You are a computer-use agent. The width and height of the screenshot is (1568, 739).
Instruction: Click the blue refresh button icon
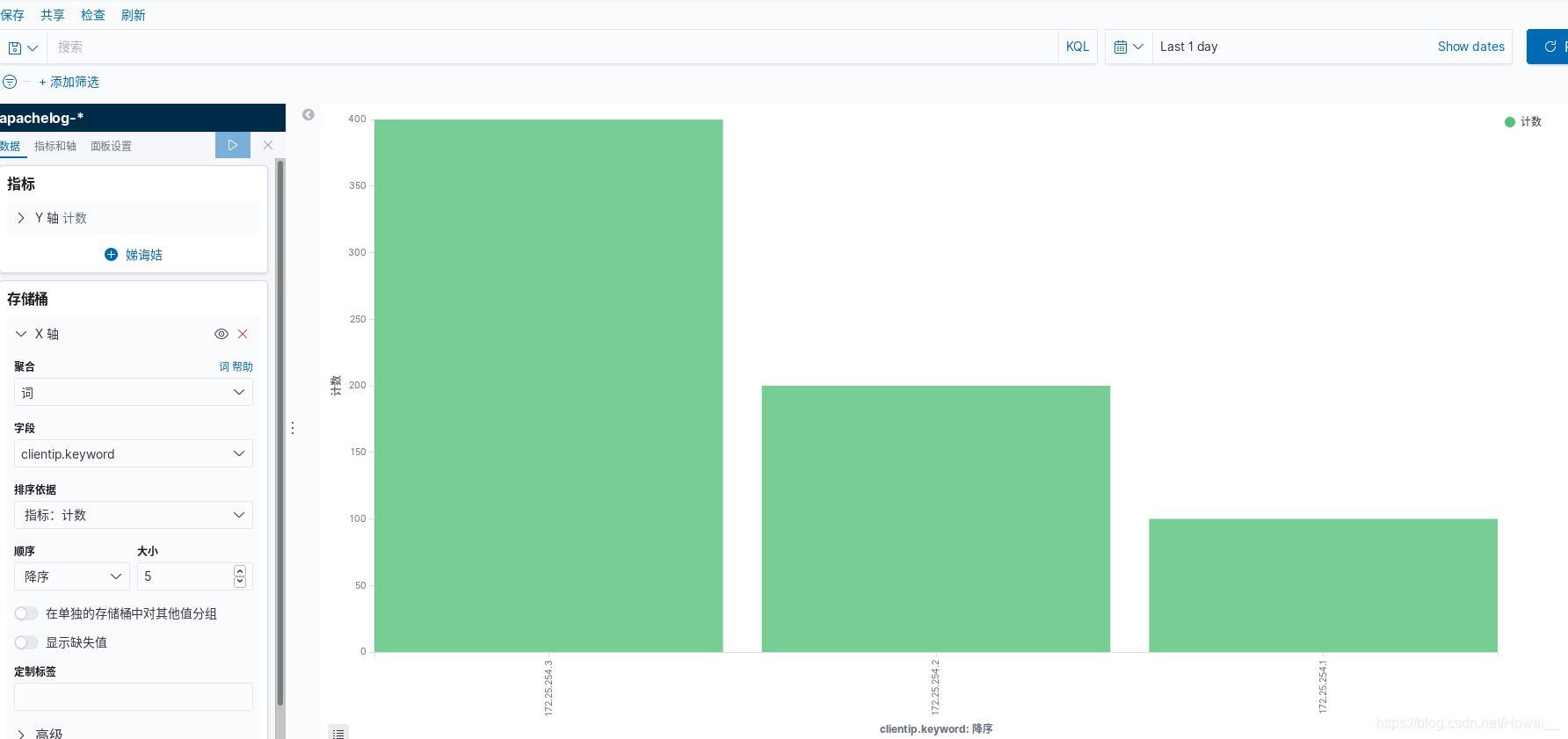1550,47
